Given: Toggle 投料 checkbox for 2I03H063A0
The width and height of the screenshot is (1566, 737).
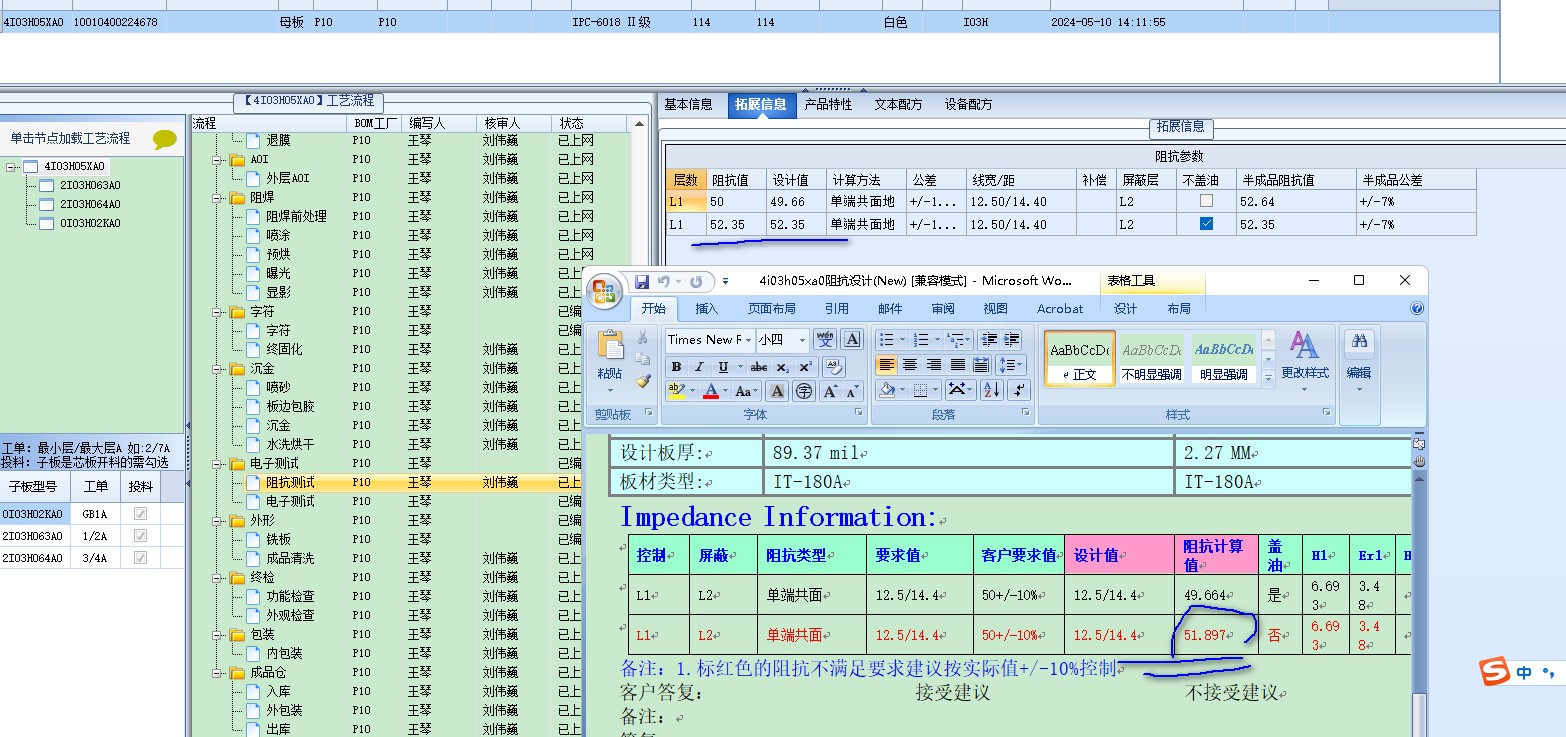Looking at the screenshot, I should point(140,535).
